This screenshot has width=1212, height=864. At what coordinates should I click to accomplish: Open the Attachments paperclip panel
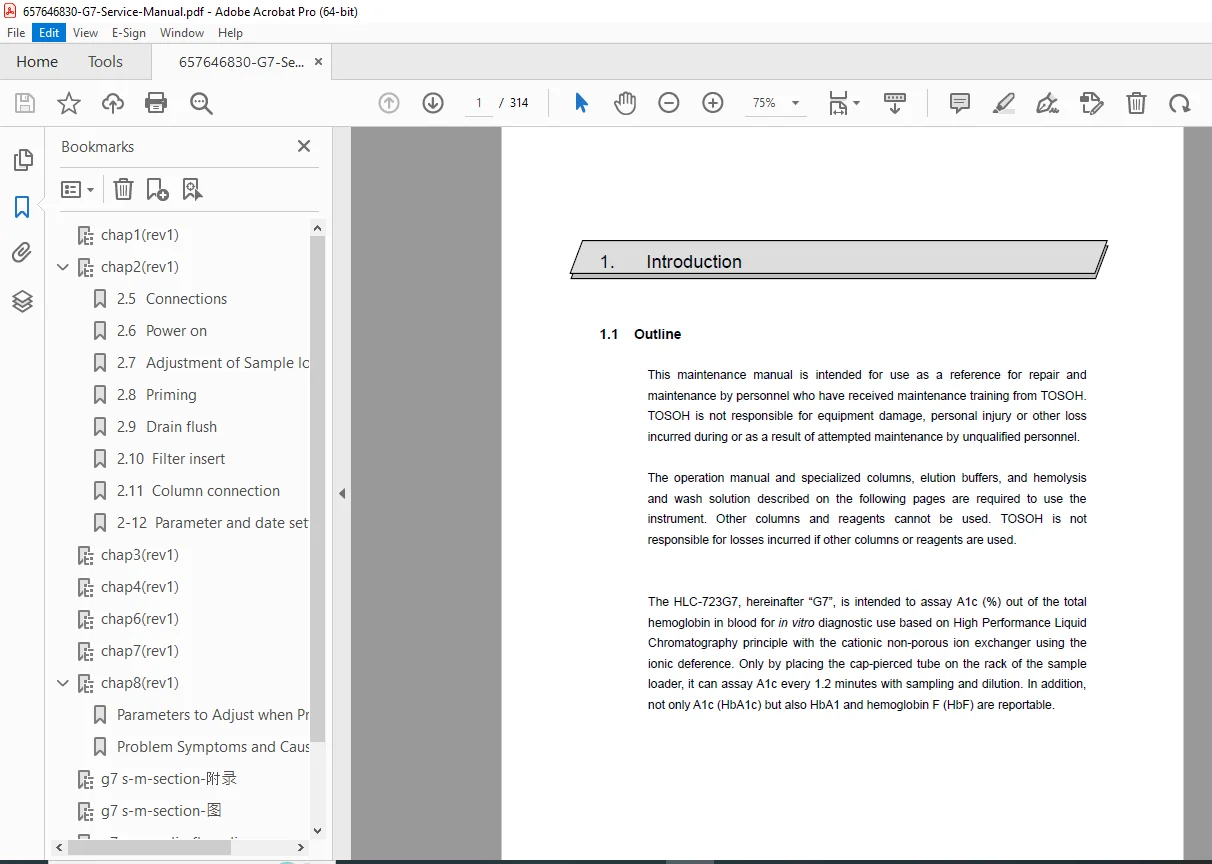point(22,253)
